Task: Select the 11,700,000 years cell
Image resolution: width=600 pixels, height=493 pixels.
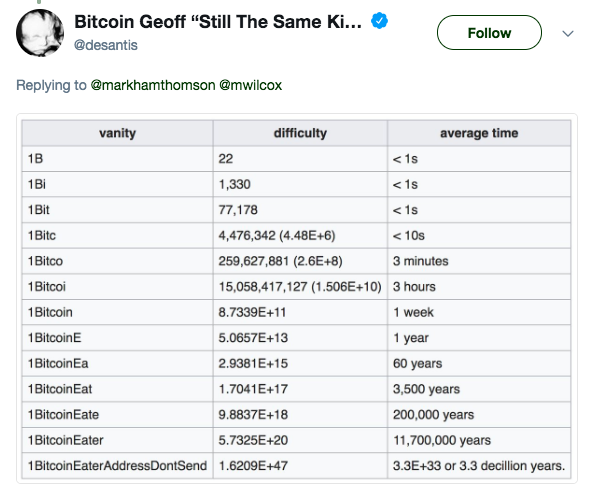Action: (442, 440)
